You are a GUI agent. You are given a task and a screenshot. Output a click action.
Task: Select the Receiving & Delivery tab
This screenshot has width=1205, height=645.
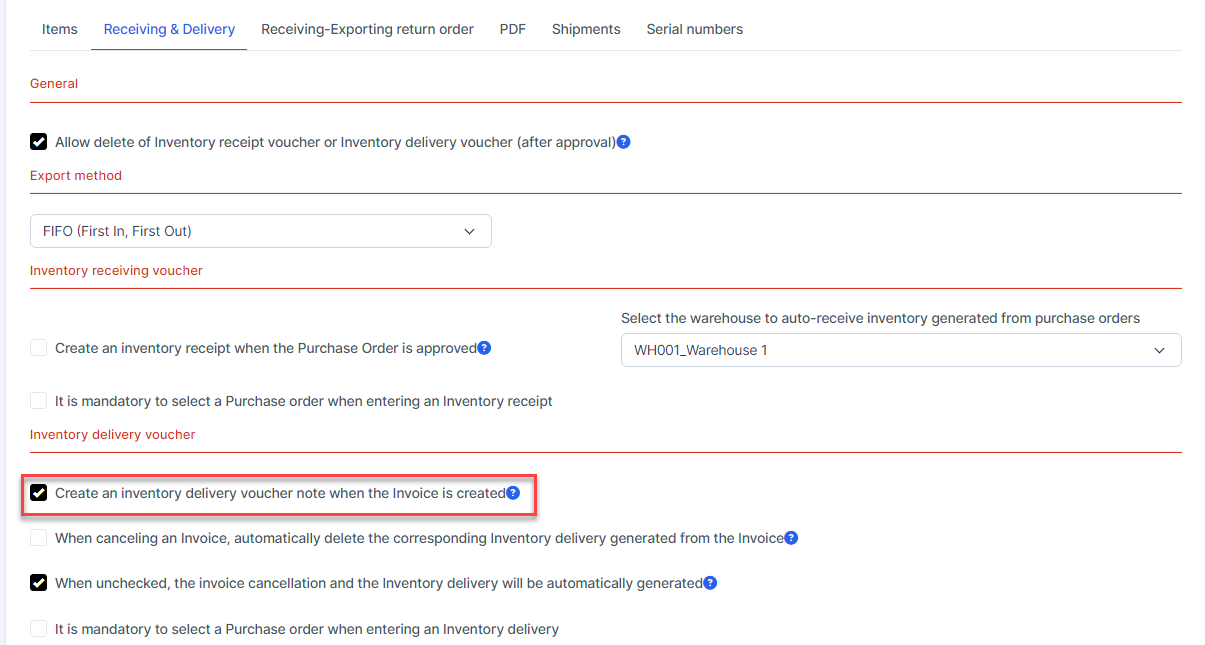(x=169, y=29)
